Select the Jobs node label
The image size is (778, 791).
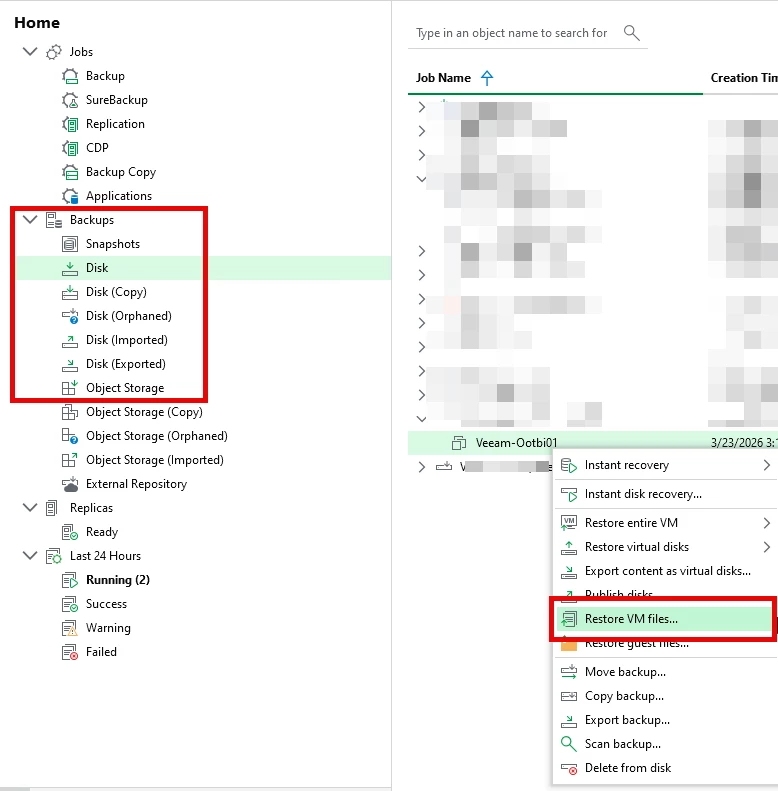click(81, 52)
